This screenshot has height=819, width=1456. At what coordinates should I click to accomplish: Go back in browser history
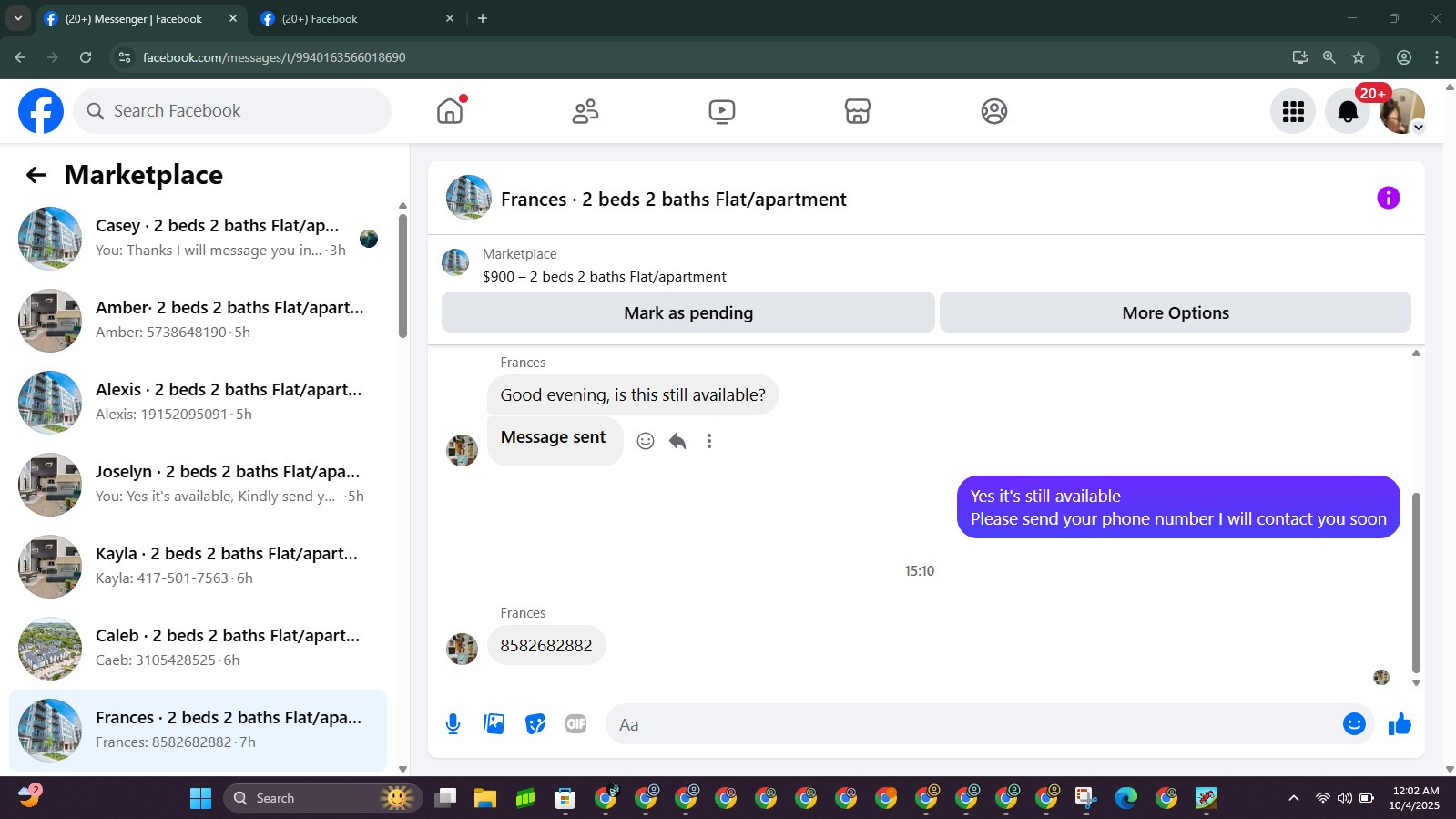coord(20,57)
